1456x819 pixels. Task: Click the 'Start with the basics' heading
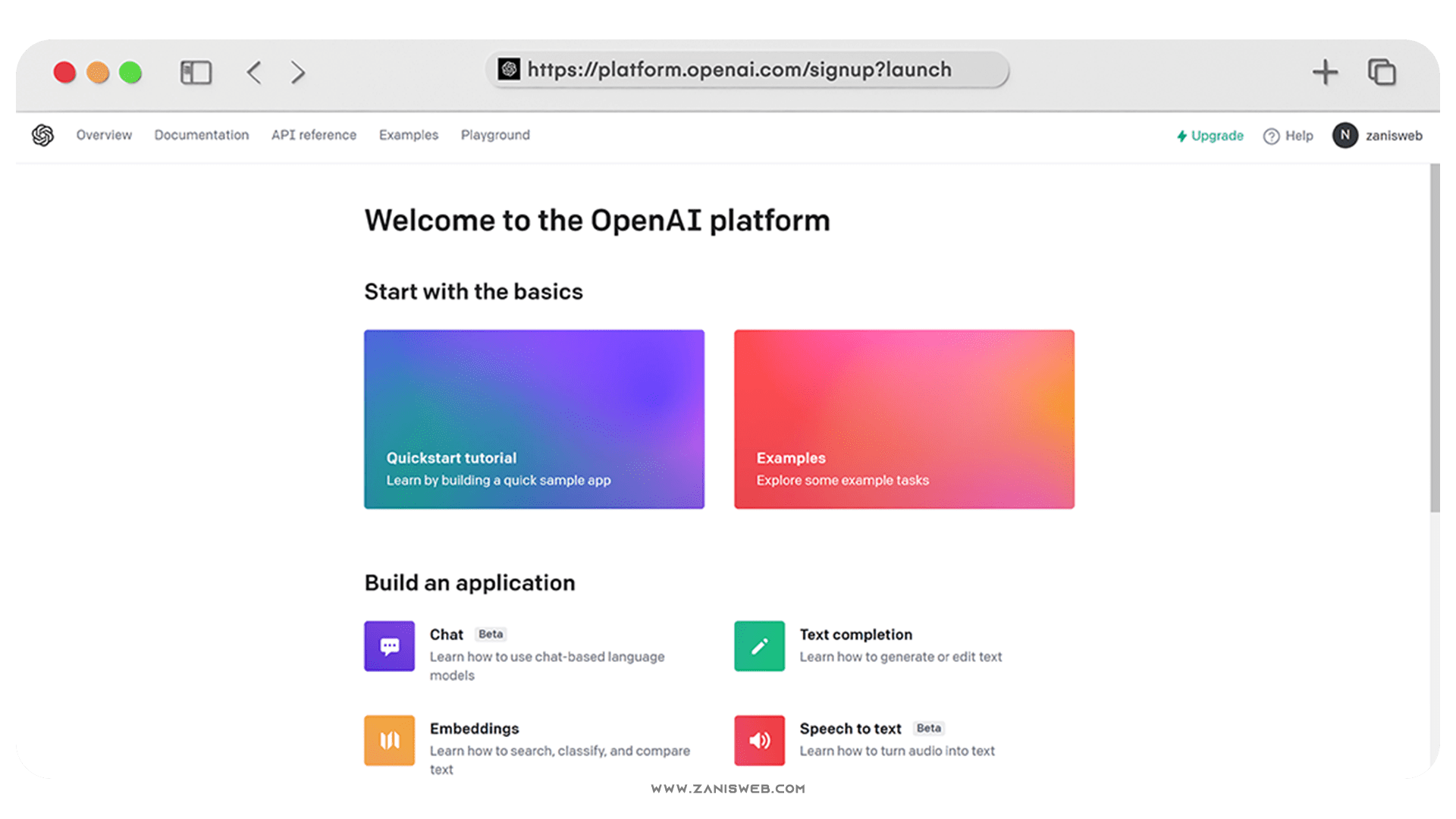point(474,291)
